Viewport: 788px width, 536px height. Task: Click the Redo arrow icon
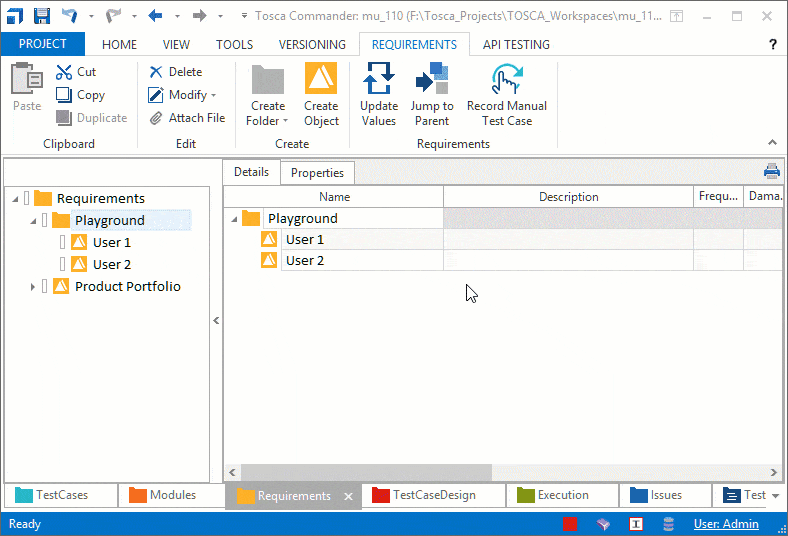(113, 16)
